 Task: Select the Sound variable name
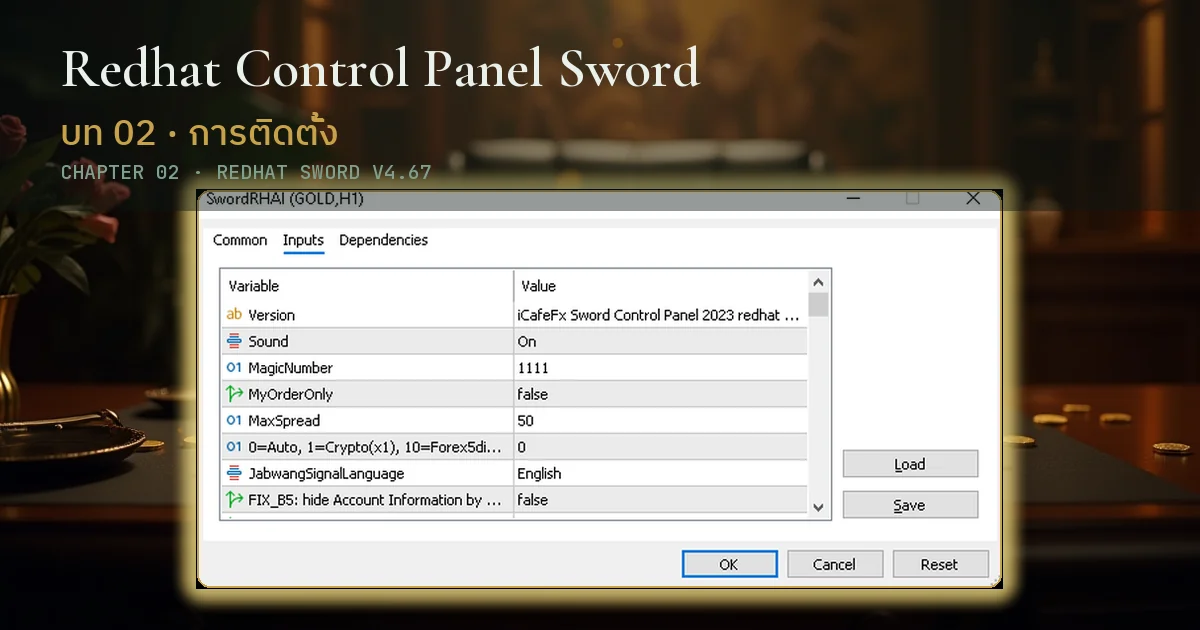[268, 341]
